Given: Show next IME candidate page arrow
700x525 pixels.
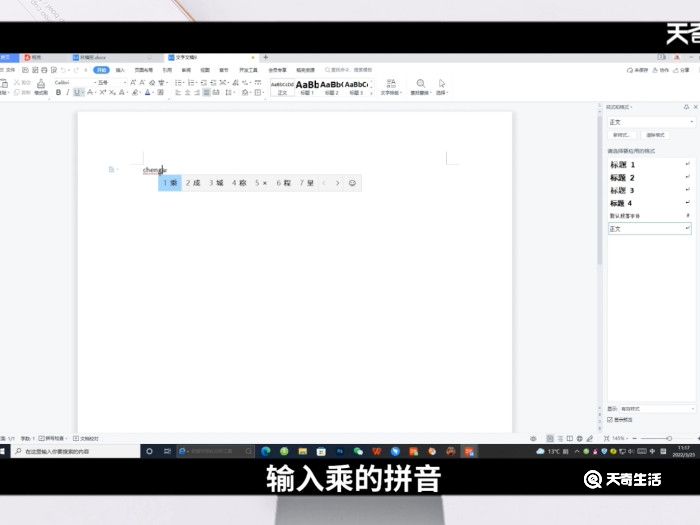Looking at the screenshot, I should [338, 183].
